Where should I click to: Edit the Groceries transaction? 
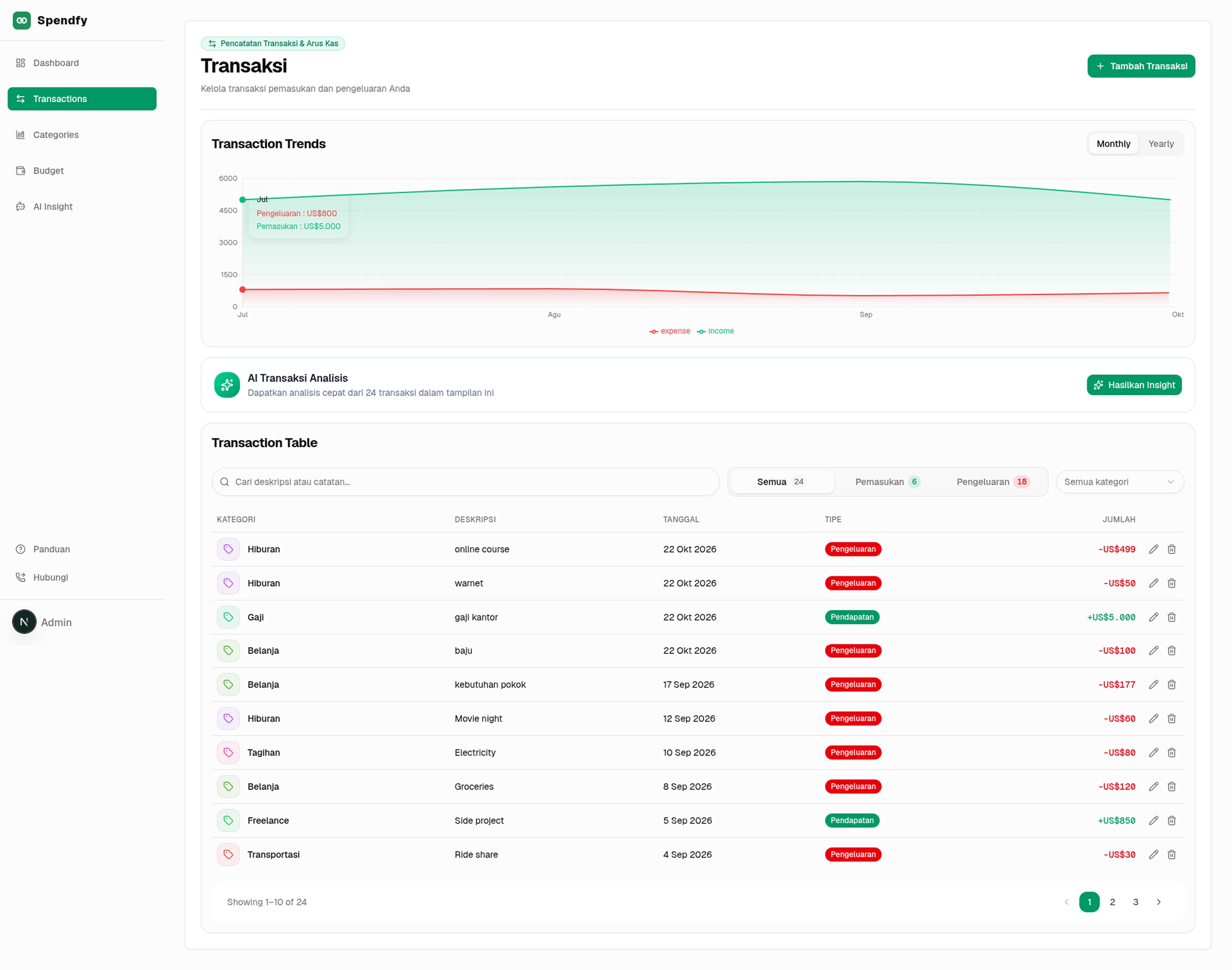click(x=1153, y=787)
